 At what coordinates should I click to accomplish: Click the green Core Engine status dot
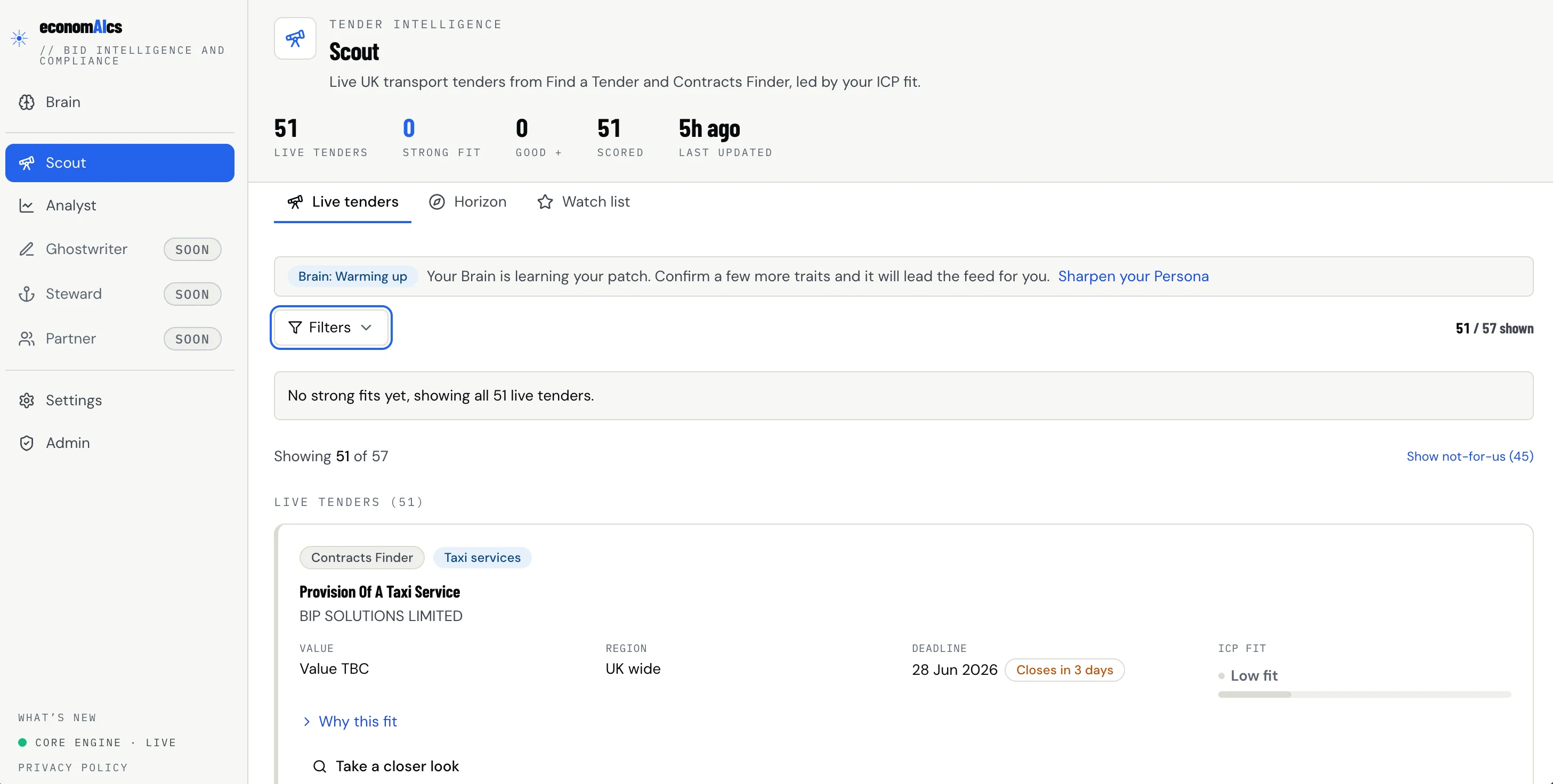coord(22,742)
